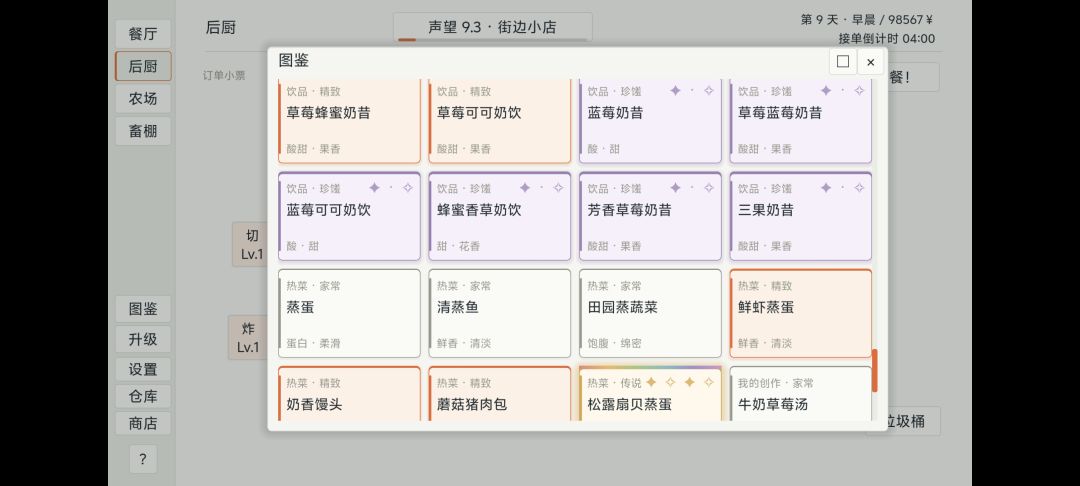Close the 图鉴 dialog
1080x486 pixels.
click(x=871, y=62)
